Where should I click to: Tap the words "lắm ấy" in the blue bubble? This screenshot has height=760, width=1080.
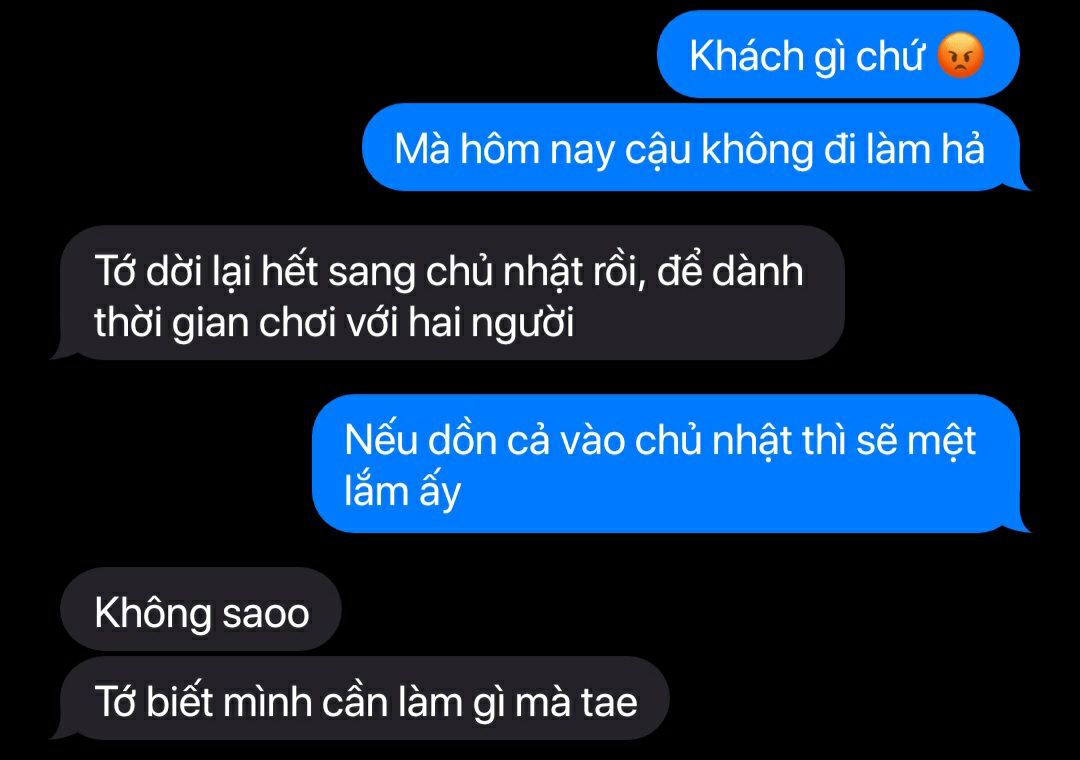point(402,492)
